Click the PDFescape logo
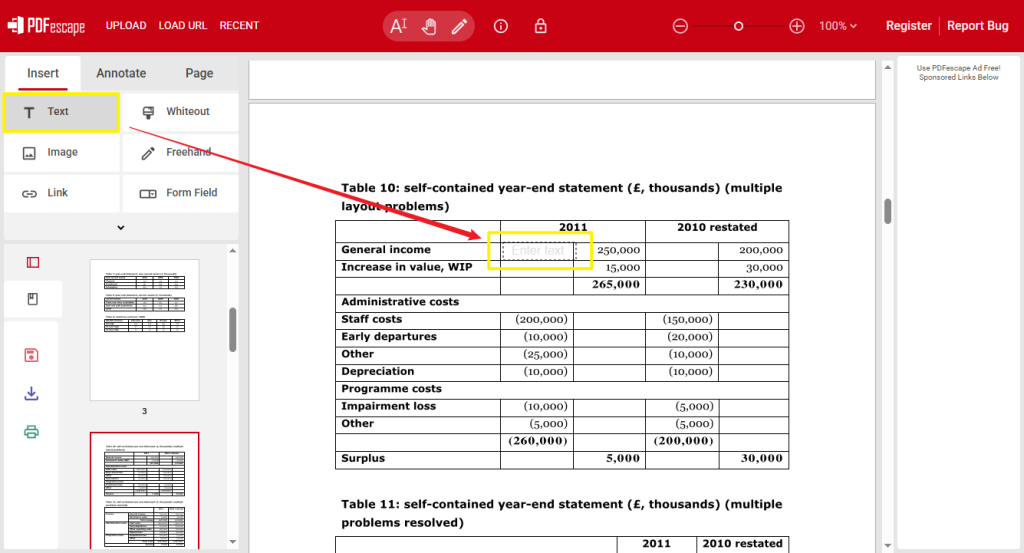 [x=46, y=25]
